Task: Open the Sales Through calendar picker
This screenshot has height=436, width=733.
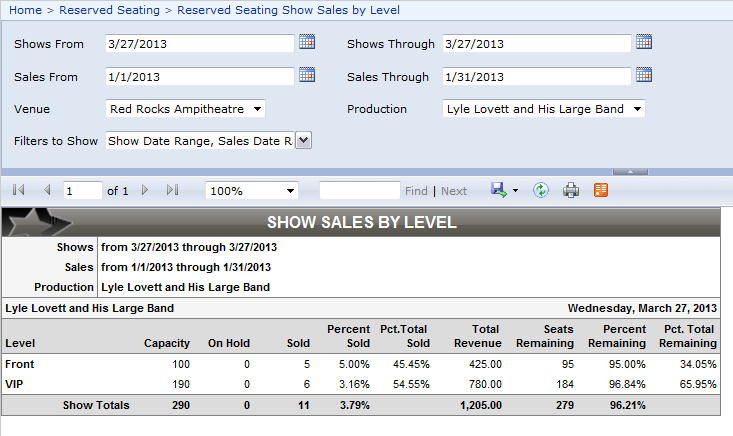Action: click(x=644, y=75)
